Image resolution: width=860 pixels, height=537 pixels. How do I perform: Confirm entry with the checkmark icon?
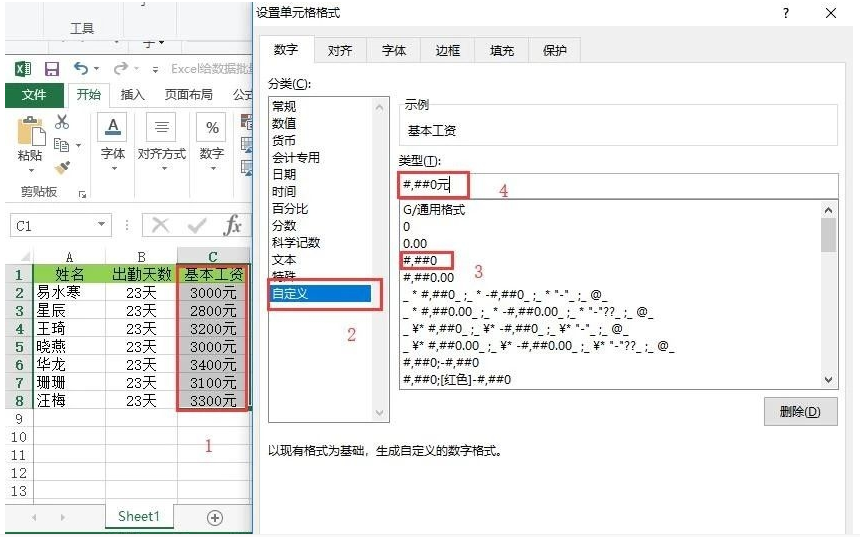pos(196,225)
